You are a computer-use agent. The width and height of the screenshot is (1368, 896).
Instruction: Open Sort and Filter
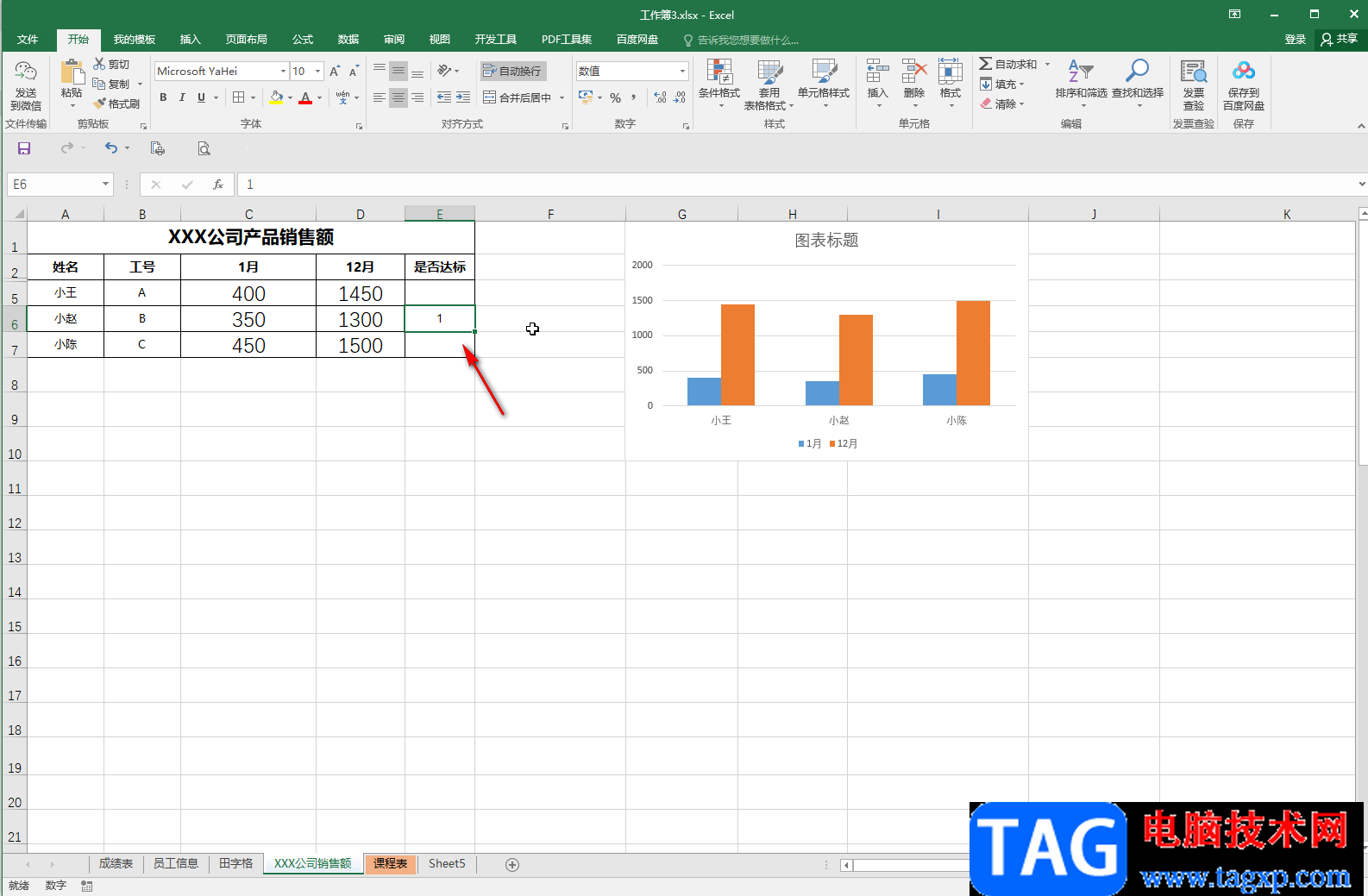pyautogui.click(x=1081, y=83)
